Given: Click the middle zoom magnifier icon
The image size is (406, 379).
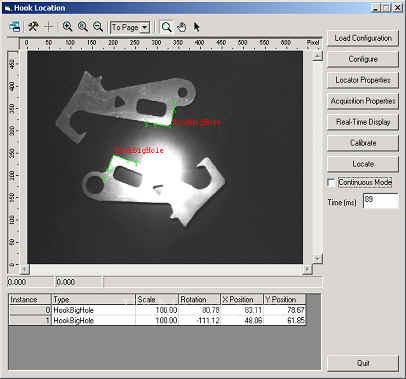Looking at the screenshot, I should [83, 27].
